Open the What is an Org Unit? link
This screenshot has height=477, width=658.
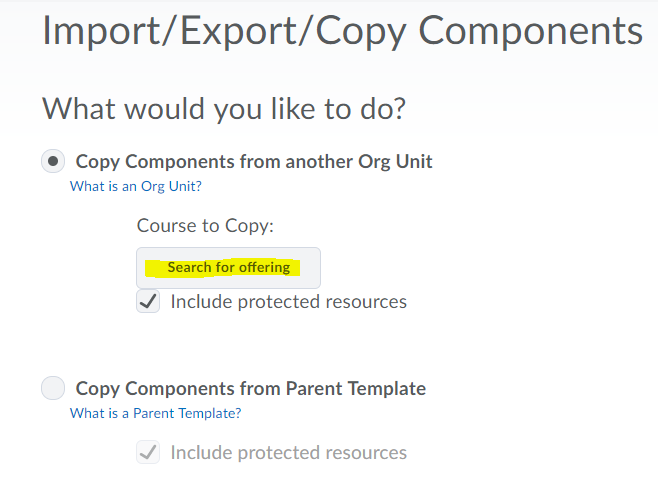135,186
